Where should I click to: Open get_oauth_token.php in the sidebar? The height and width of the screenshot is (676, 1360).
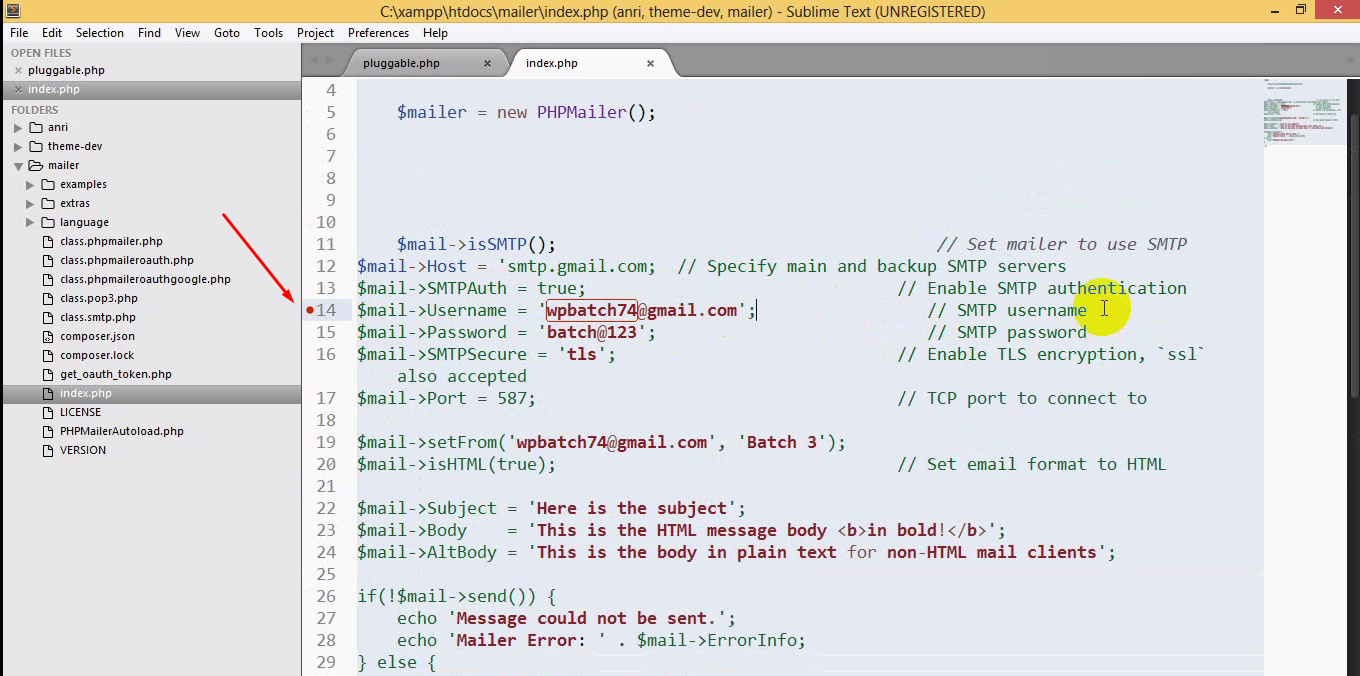point(115,375)
